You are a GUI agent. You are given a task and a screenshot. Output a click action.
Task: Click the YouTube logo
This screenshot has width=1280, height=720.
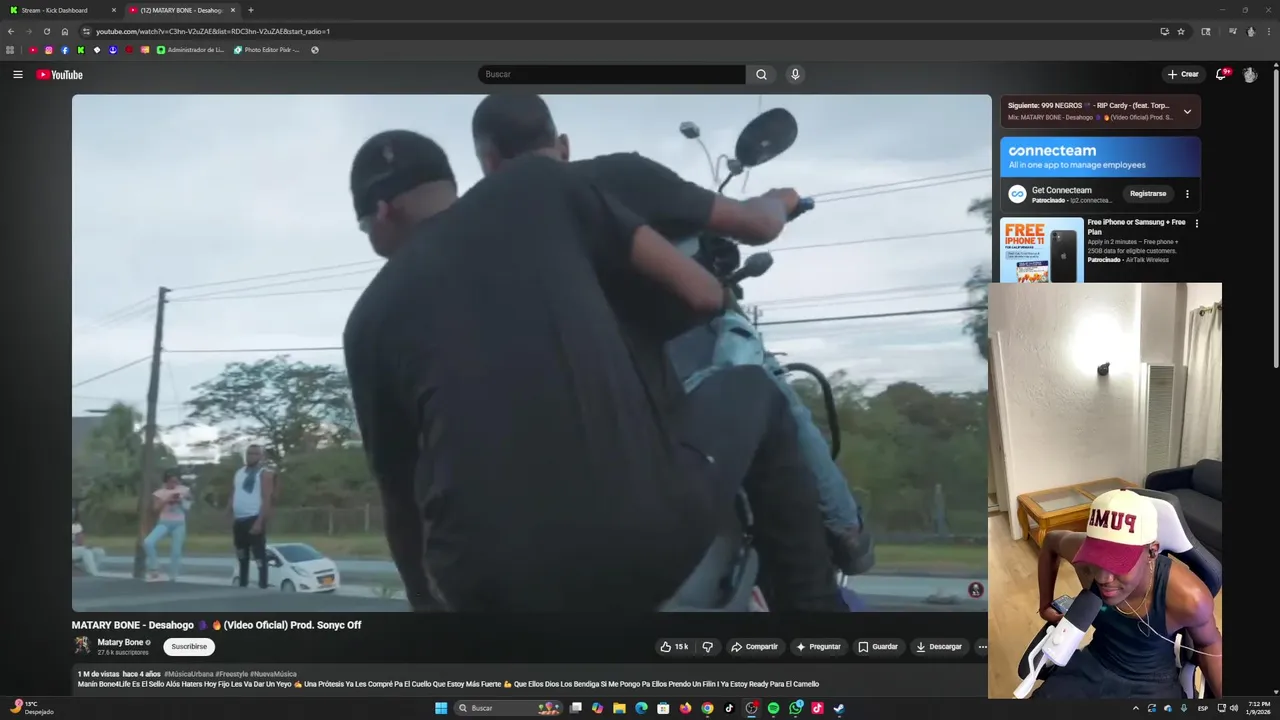(x=59, y=75)
